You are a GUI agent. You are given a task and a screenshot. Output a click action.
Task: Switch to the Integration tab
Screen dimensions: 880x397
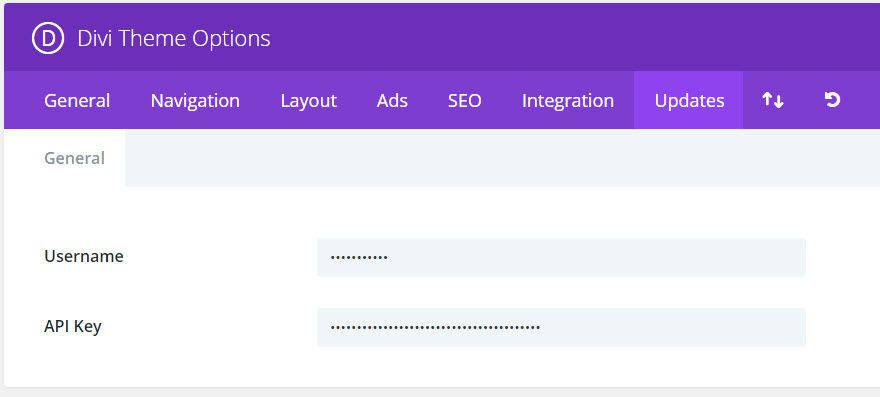point(568,101)
